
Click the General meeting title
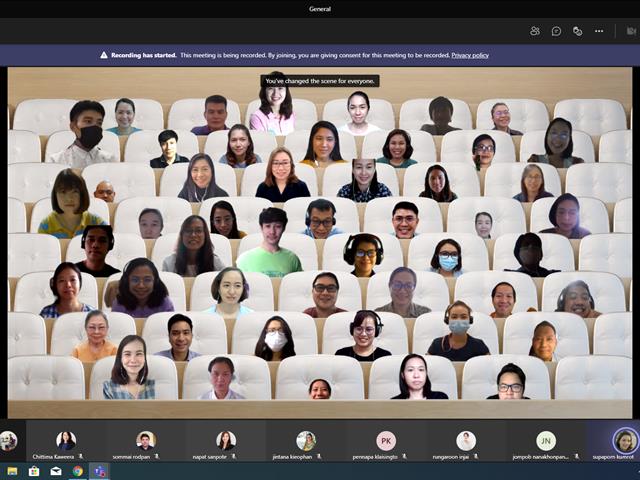click(x=320, y=9)
